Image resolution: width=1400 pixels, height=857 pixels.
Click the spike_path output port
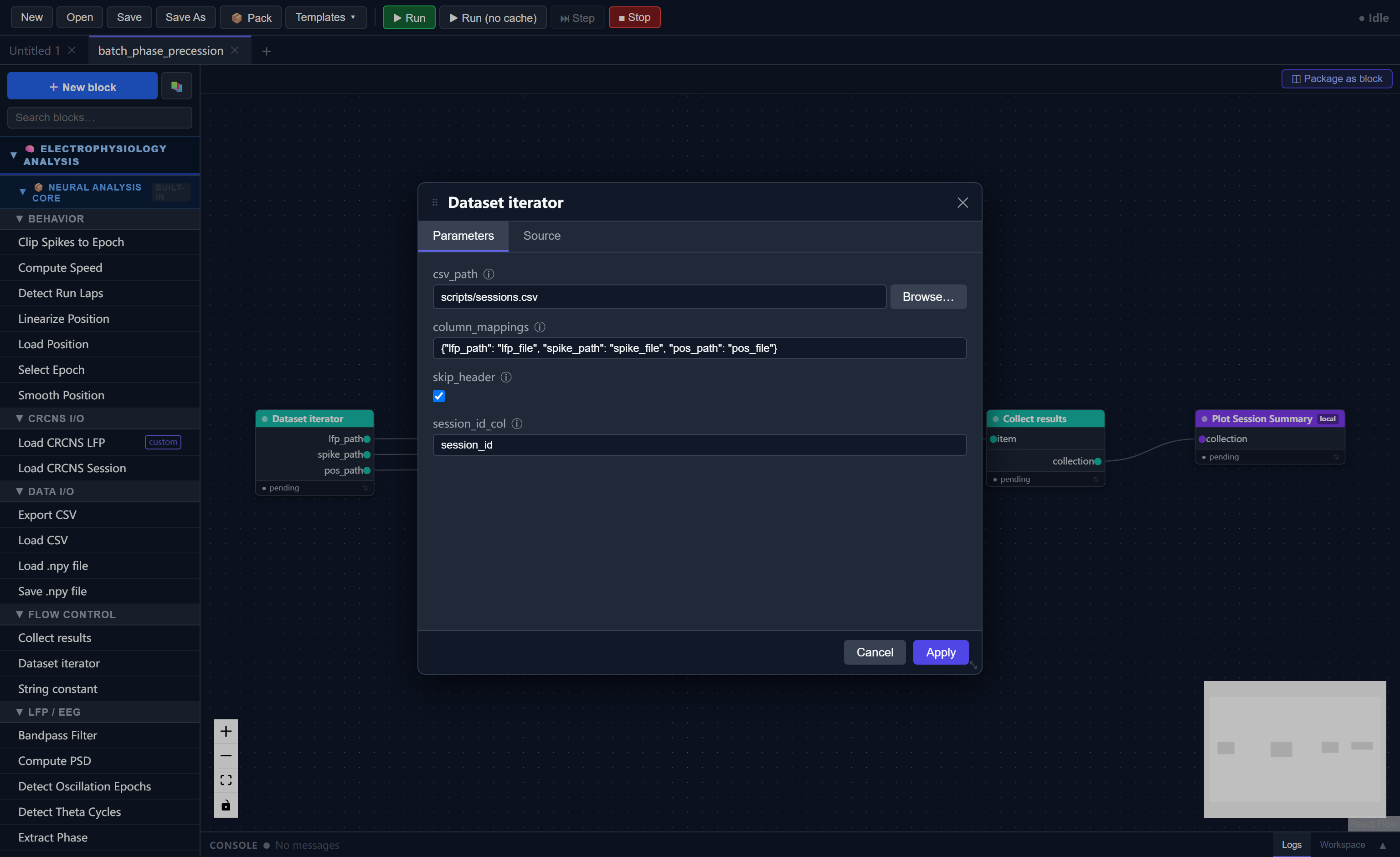coord(367,454)
